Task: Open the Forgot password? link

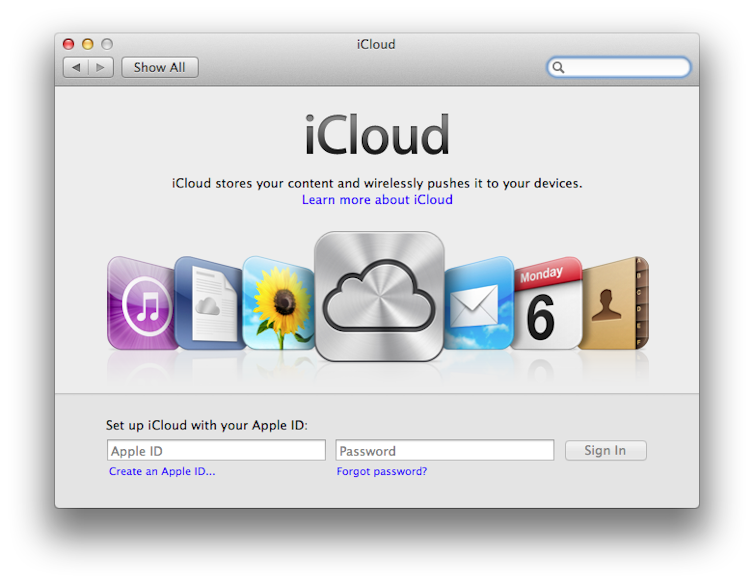Action: coord(382,472)
